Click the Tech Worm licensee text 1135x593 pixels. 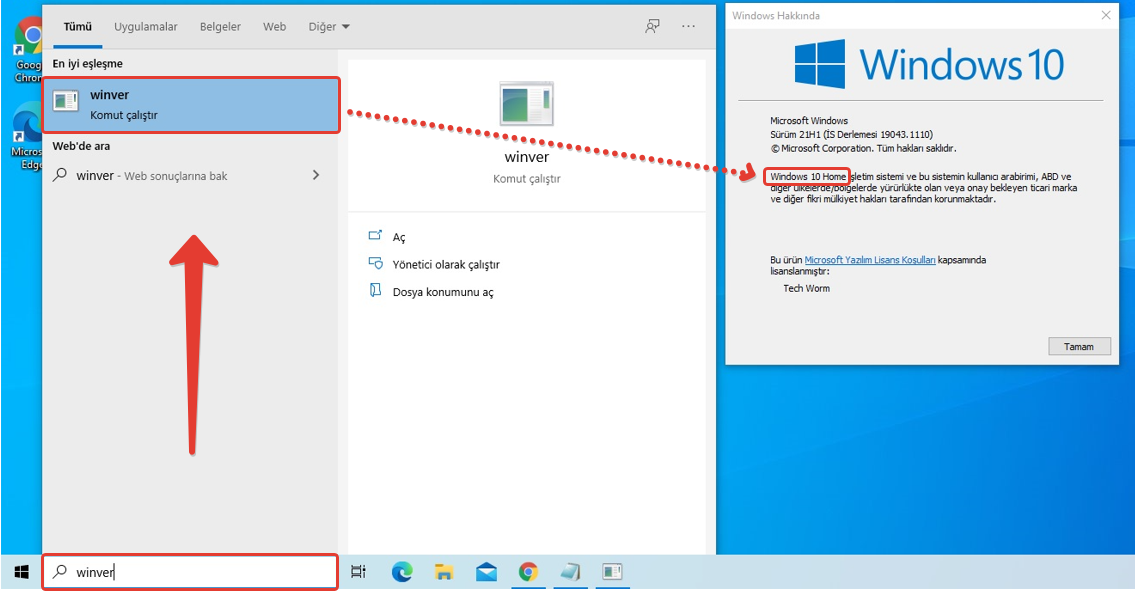tap(806, 288)
